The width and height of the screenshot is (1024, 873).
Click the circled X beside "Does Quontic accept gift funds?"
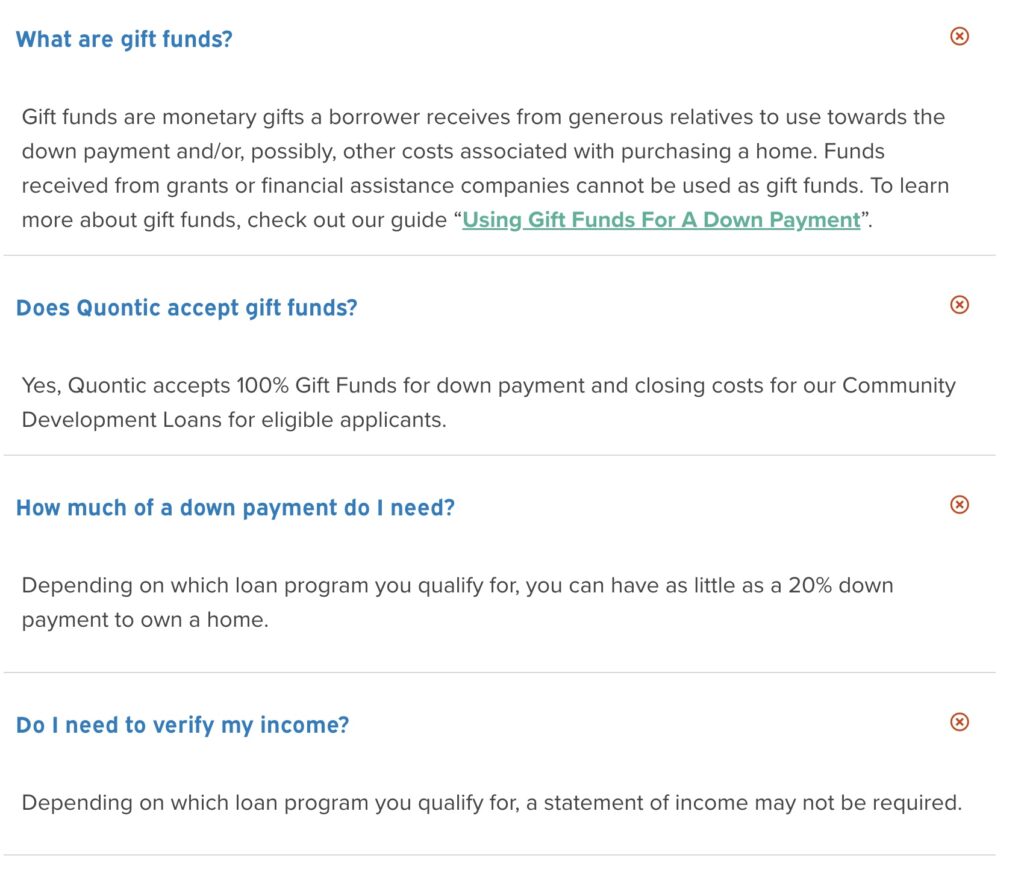tap(959, 304)
